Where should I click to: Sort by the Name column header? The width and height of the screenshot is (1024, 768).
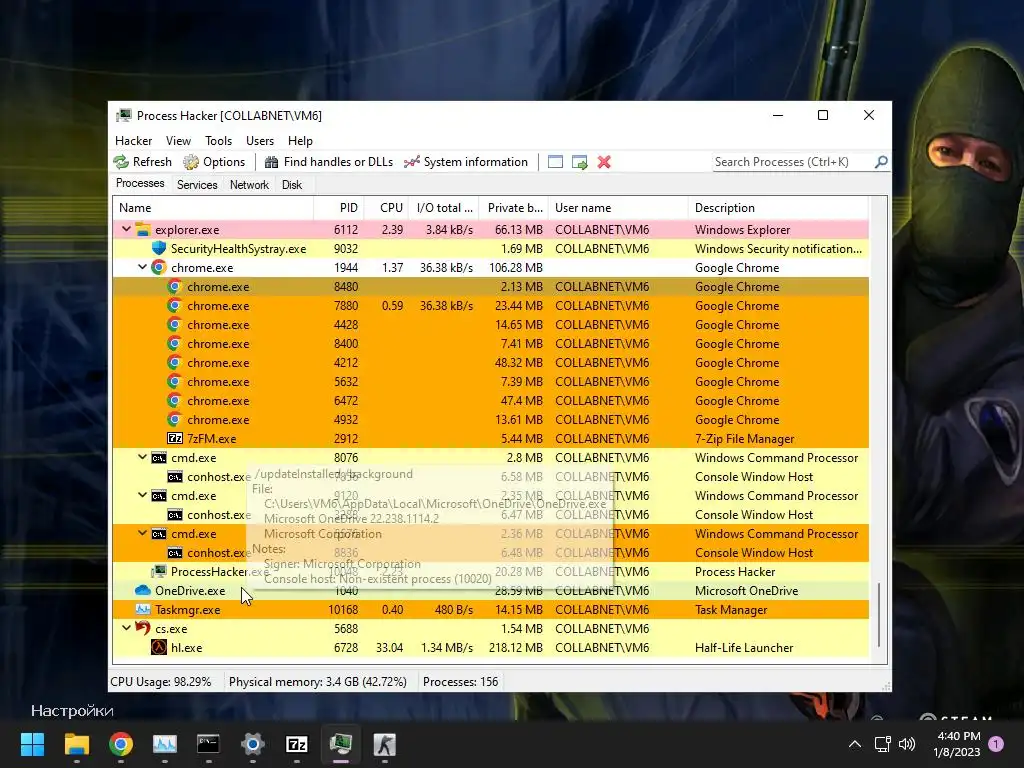pyautogui.click(x=213, y=208)
